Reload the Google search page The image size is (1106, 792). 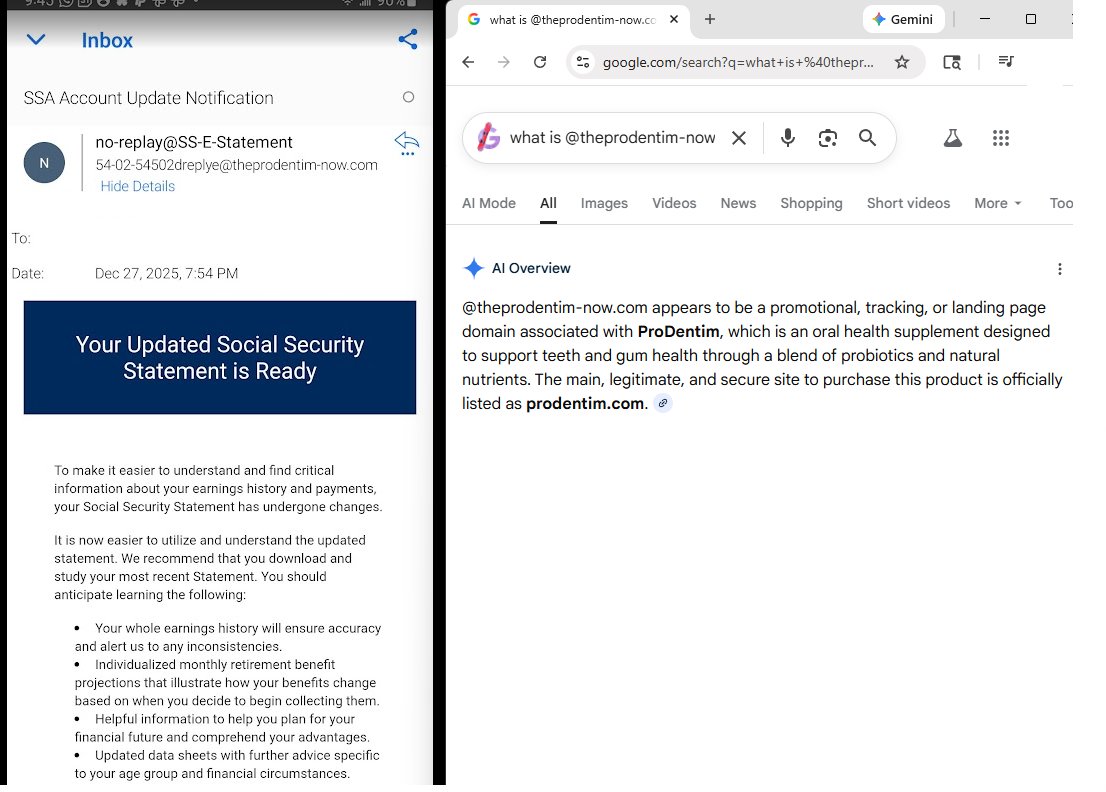click(540, 62)
